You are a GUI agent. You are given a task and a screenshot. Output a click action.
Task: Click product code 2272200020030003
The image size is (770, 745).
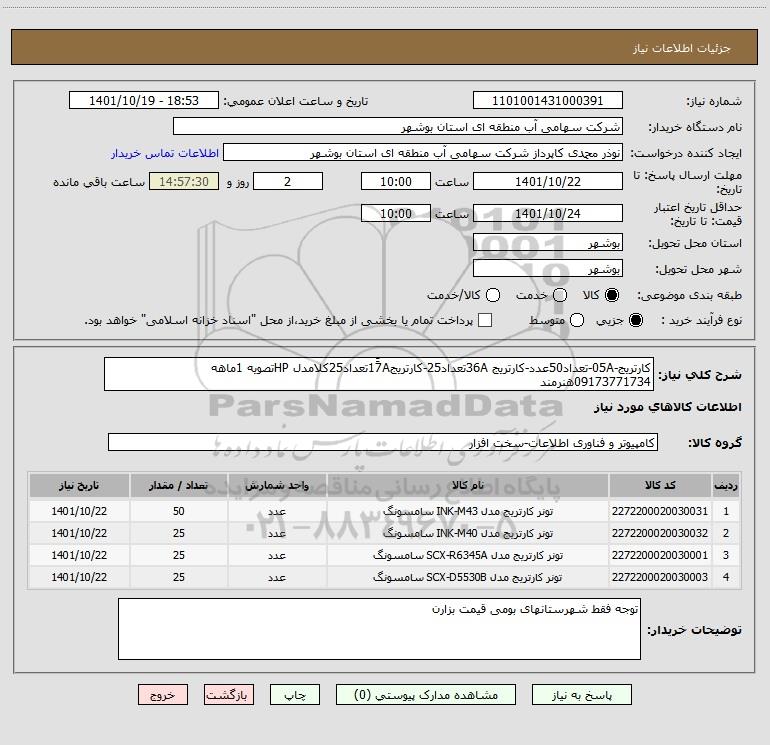pos(660,577)
